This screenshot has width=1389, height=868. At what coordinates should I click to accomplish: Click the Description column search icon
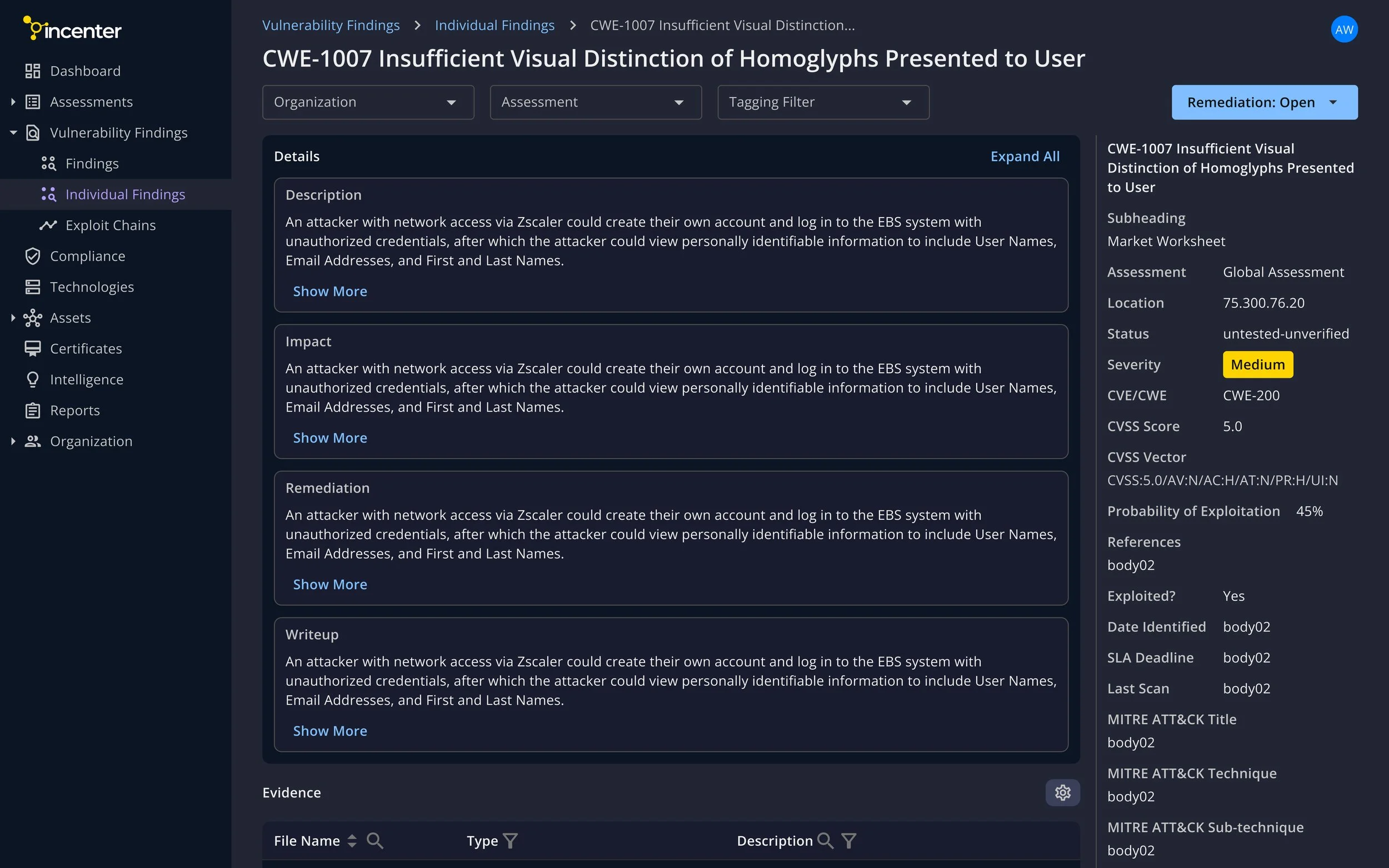825,840
